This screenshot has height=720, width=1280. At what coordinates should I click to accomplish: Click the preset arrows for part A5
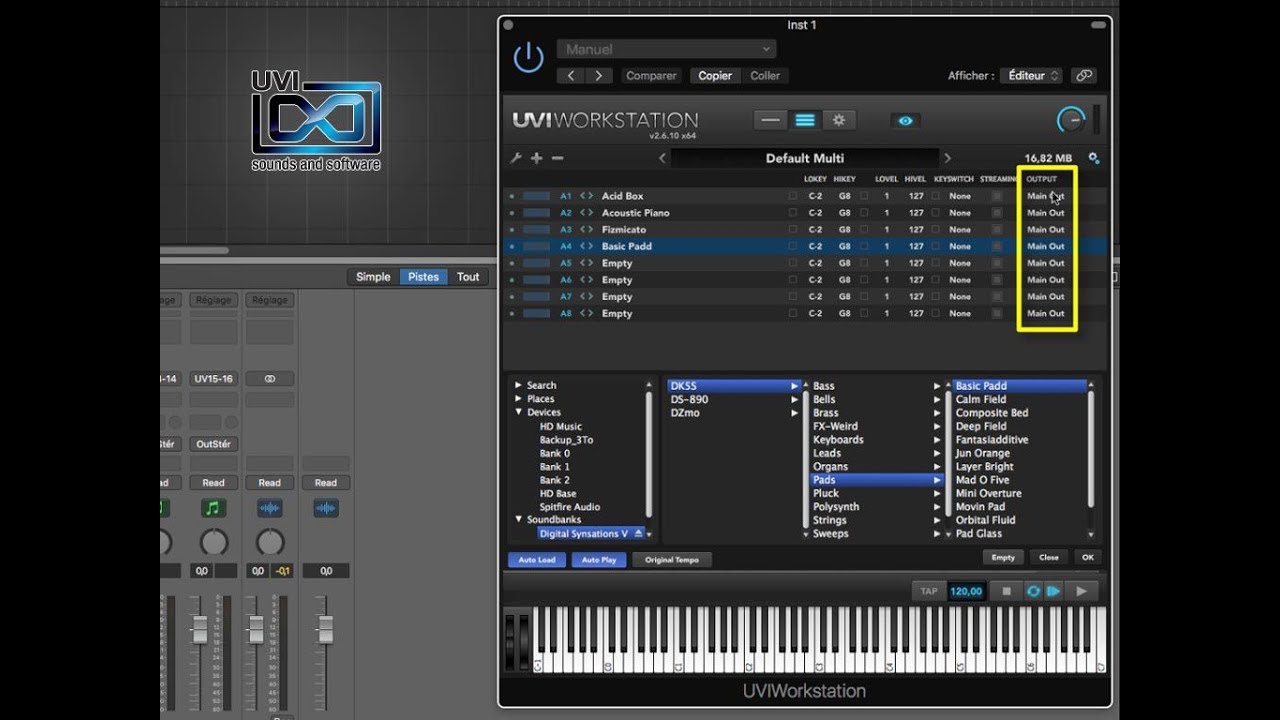[x=587, y=263]
